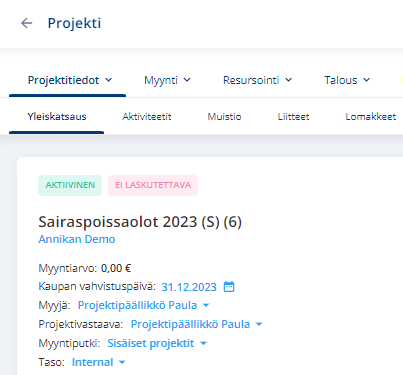
Task: Switch to the Liitteet sub-tab
Action: [293, 117]
